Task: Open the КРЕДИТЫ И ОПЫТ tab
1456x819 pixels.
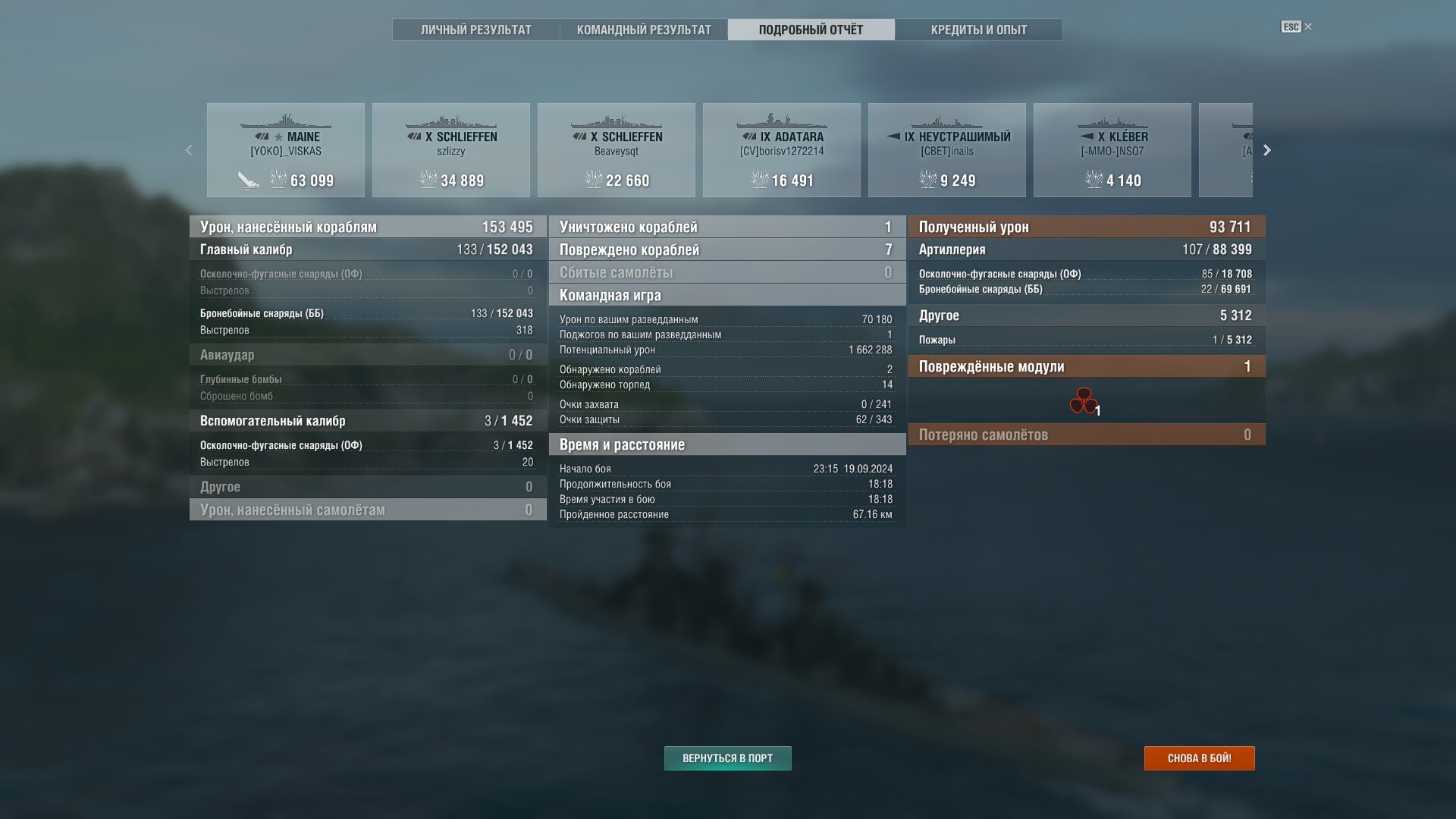Action: click(x=979, y=30)
